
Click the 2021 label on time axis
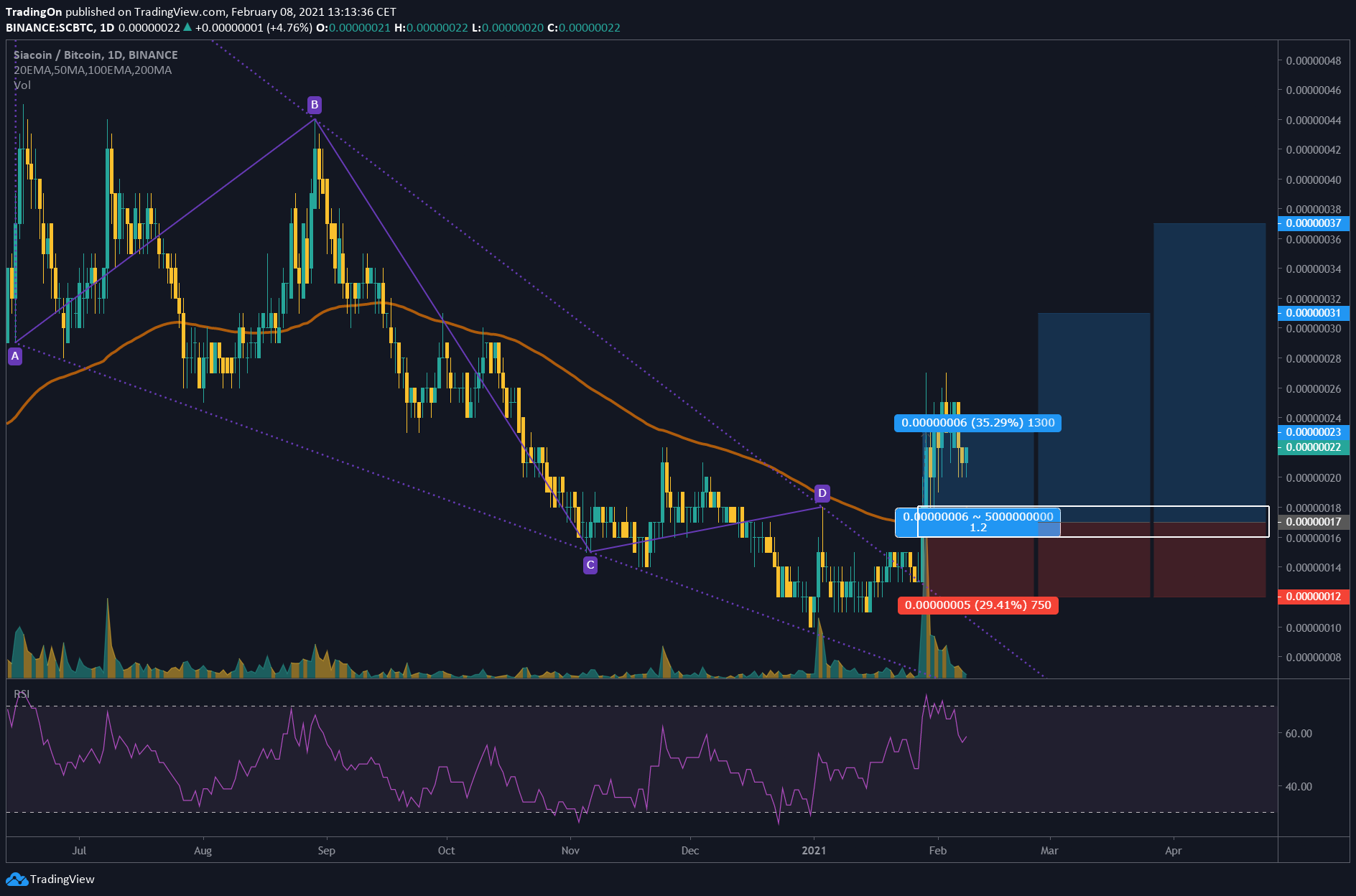pos(814,851)
